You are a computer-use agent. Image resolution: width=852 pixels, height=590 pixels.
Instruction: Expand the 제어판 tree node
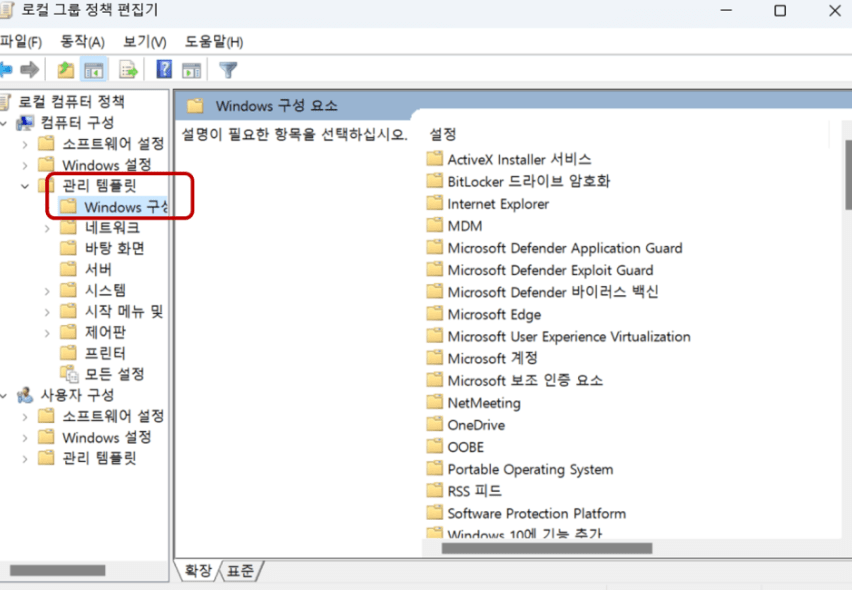[x=47, y=334]
